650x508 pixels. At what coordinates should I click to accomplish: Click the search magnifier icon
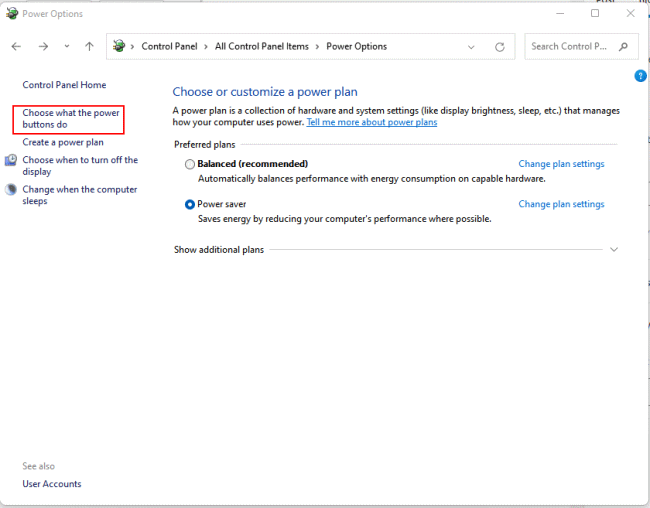pos(623,46)
